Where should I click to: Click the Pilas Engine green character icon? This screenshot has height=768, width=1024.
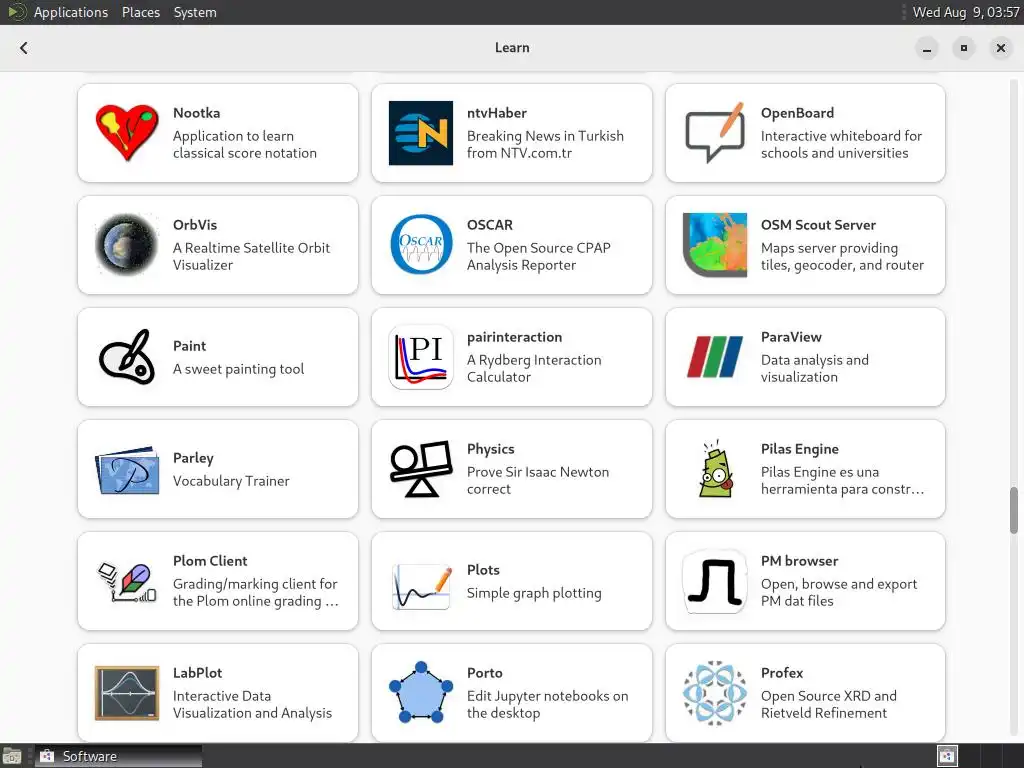coord(714,470)
